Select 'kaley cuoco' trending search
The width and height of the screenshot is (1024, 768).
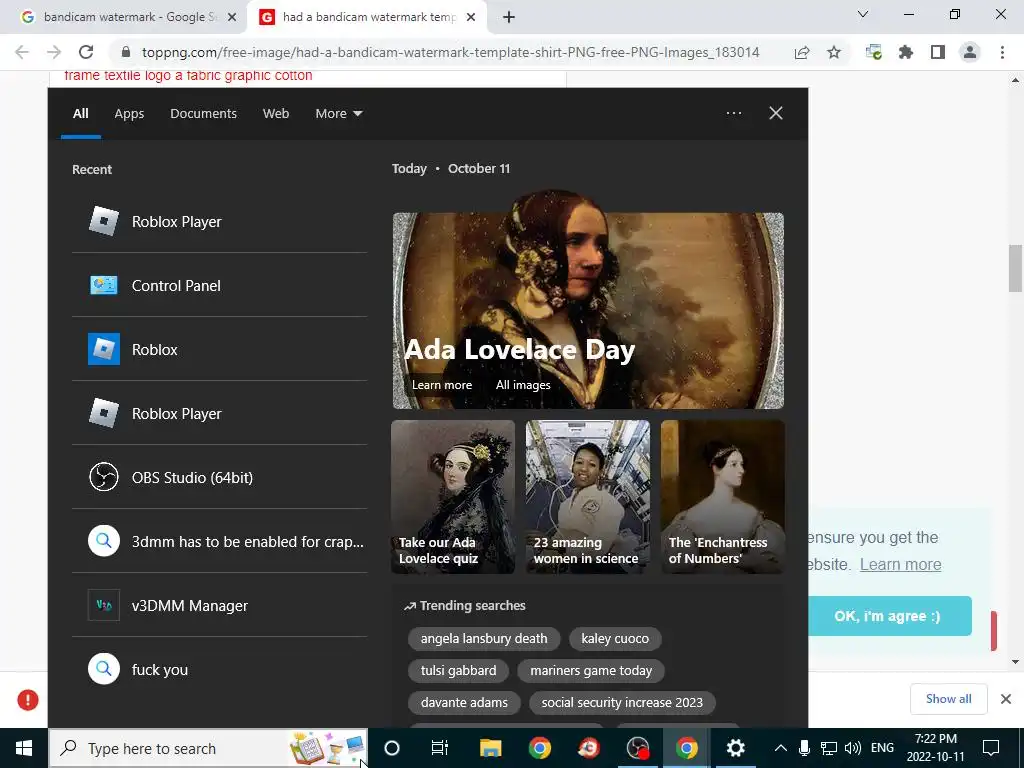(x=615, y=639)
